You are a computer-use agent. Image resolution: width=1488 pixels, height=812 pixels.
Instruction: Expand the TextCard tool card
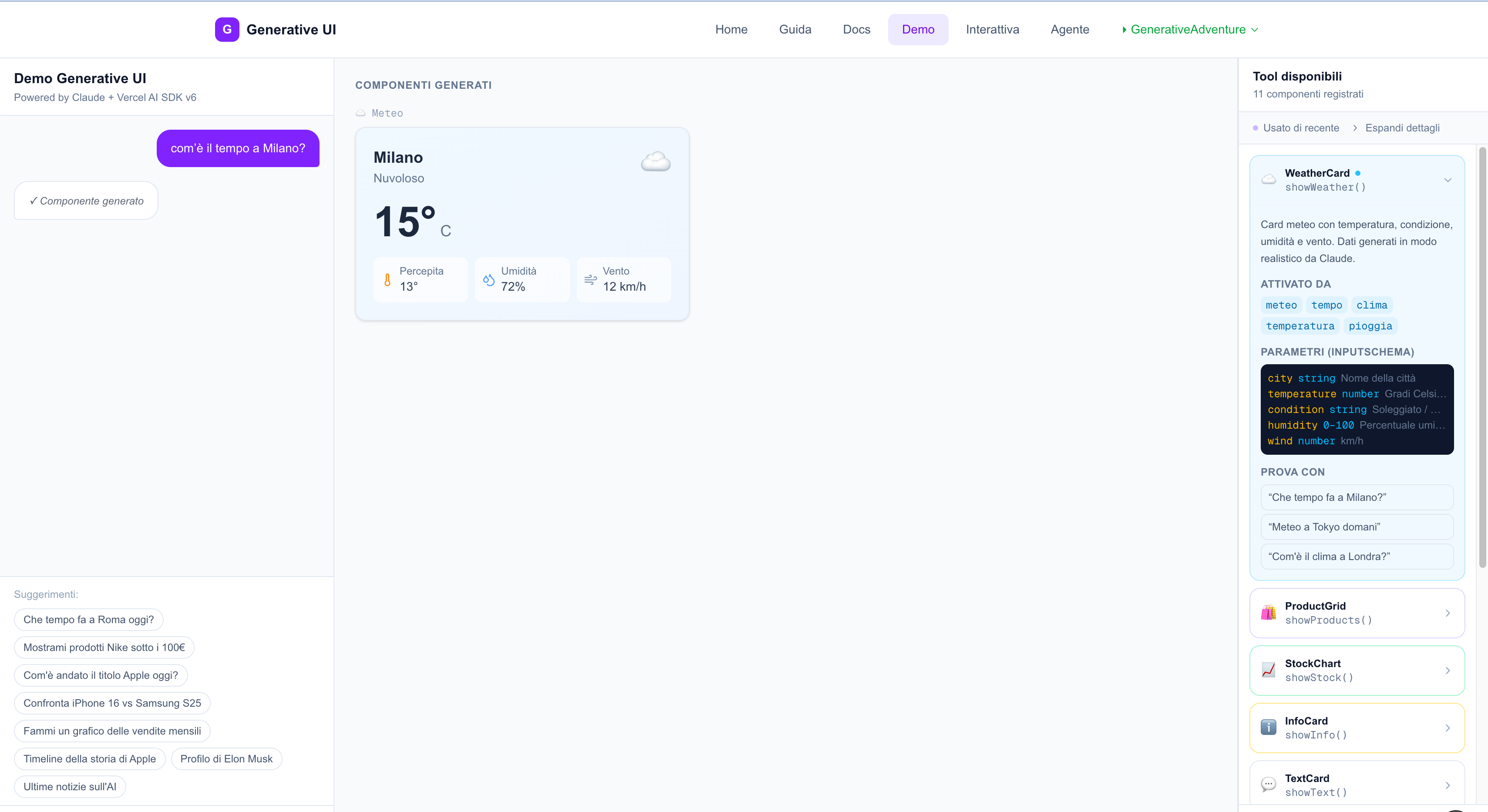pyautogui.click(x=1448, y=785)
